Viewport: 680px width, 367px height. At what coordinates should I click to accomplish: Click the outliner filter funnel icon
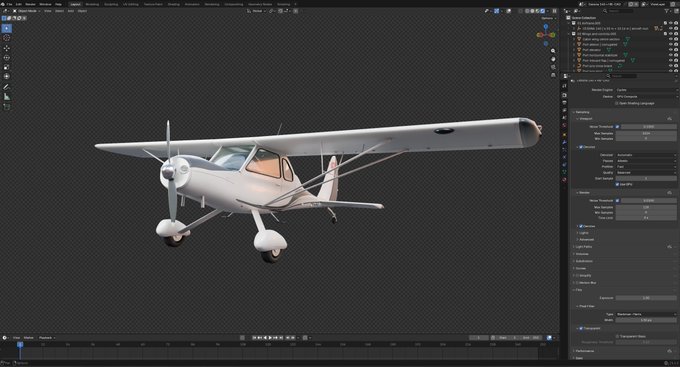point(667,11)
